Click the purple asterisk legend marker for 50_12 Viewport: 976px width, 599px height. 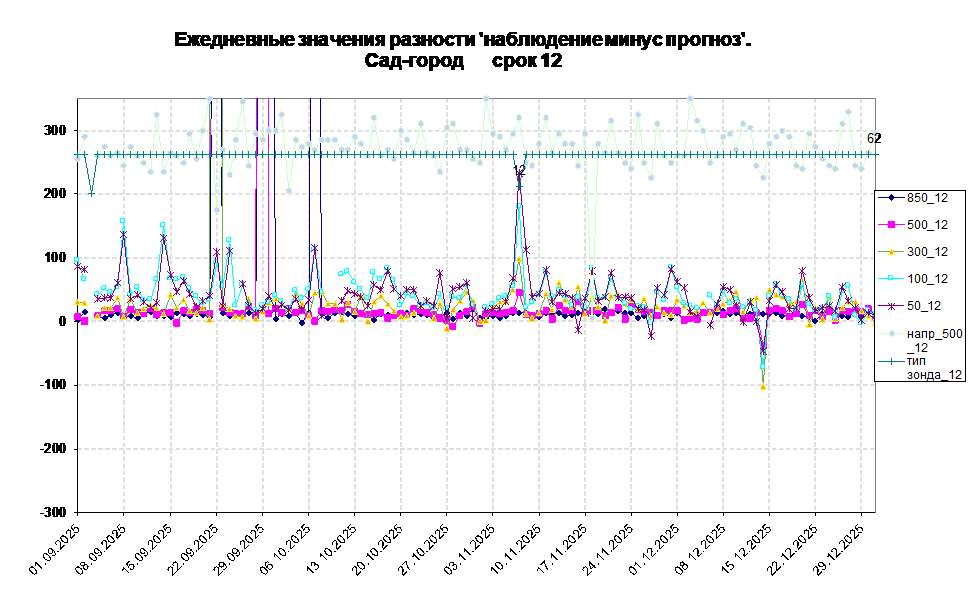point(891,306)
